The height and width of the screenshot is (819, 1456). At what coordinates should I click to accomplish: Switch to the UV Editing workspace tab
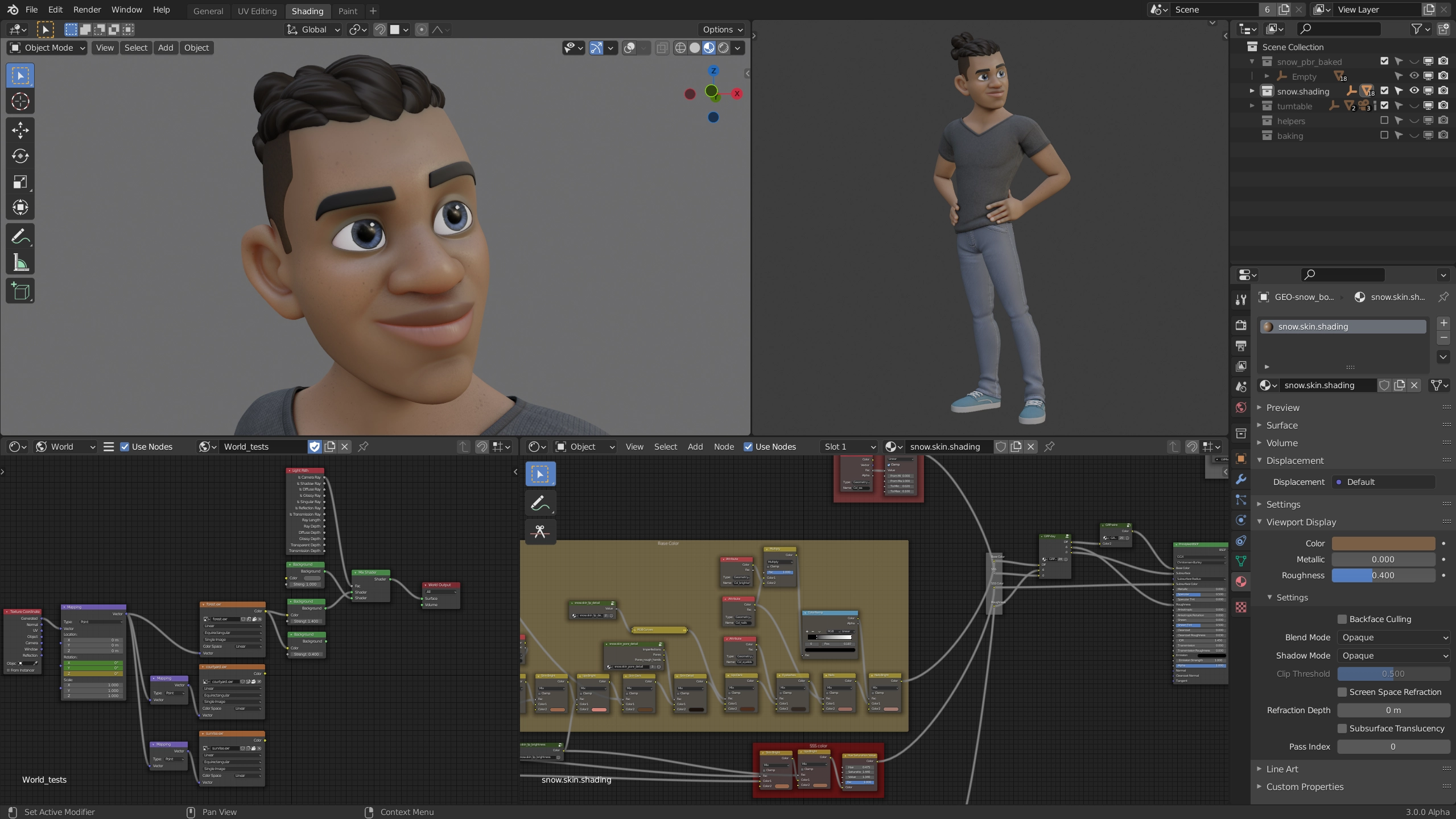[257, 11]
